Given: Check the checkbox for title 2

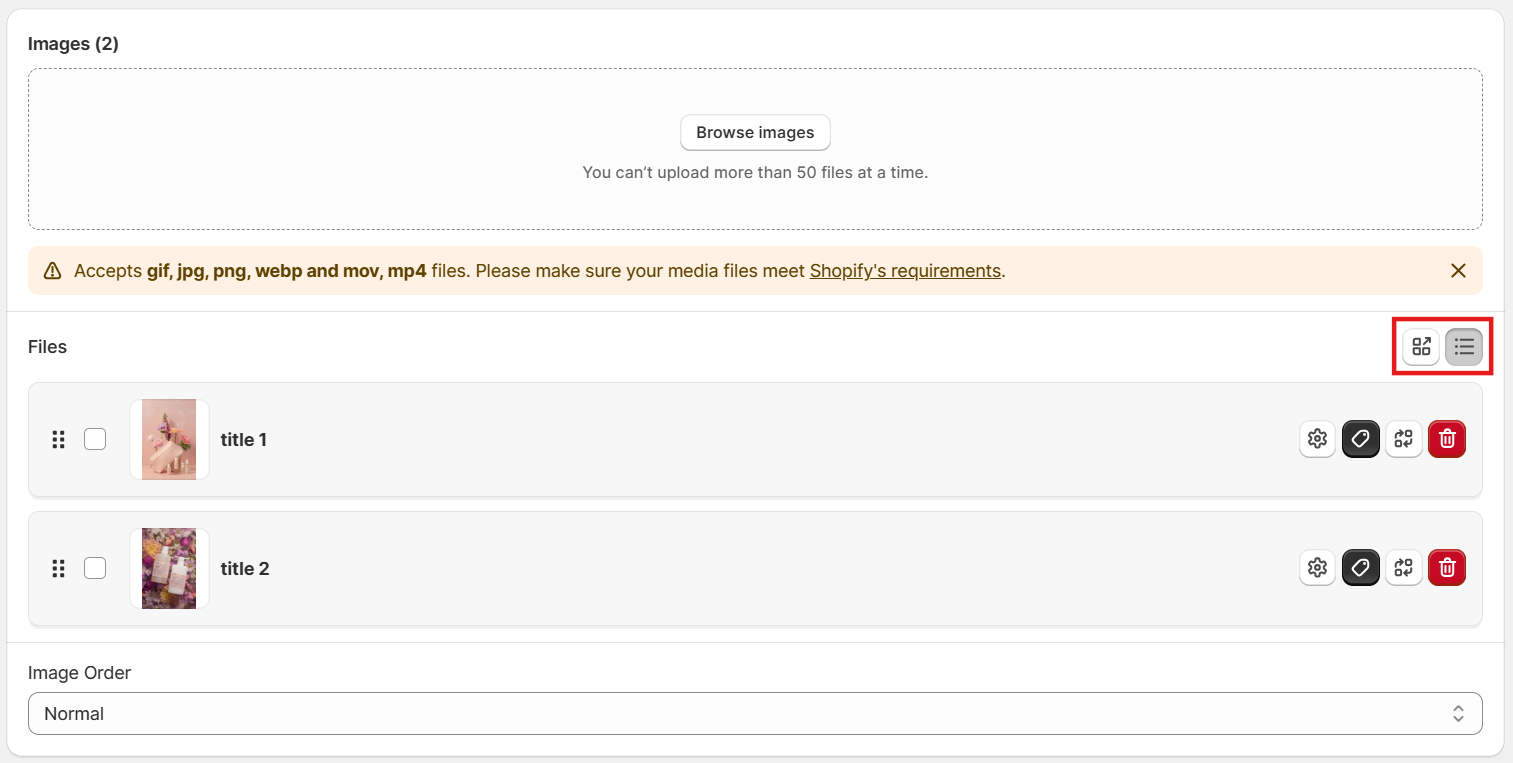Looking at the screenshot, I should 95,568.
